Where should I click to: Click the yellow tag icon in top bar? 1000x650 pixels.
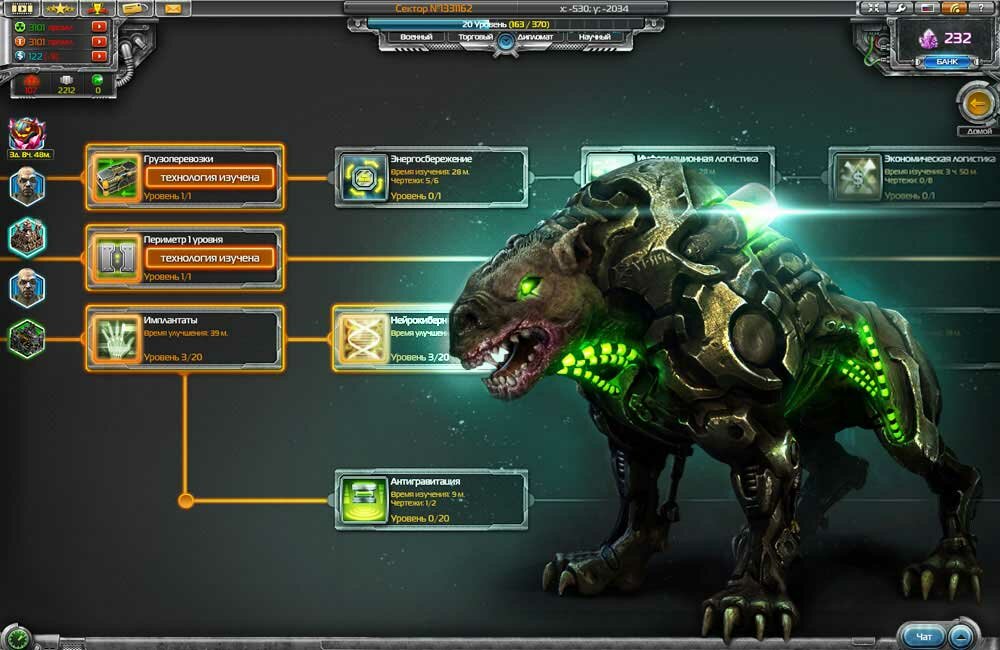tap(134, 9)
